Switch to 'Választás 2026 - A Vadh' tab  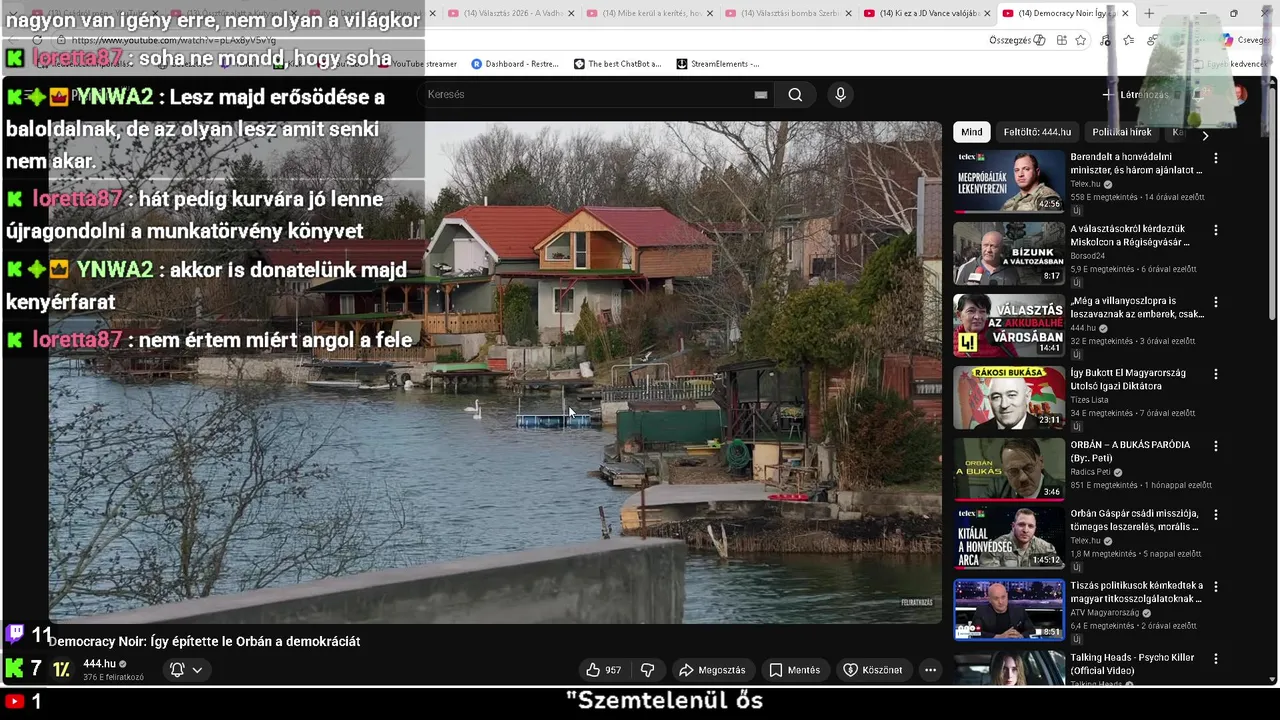[511, 13]
